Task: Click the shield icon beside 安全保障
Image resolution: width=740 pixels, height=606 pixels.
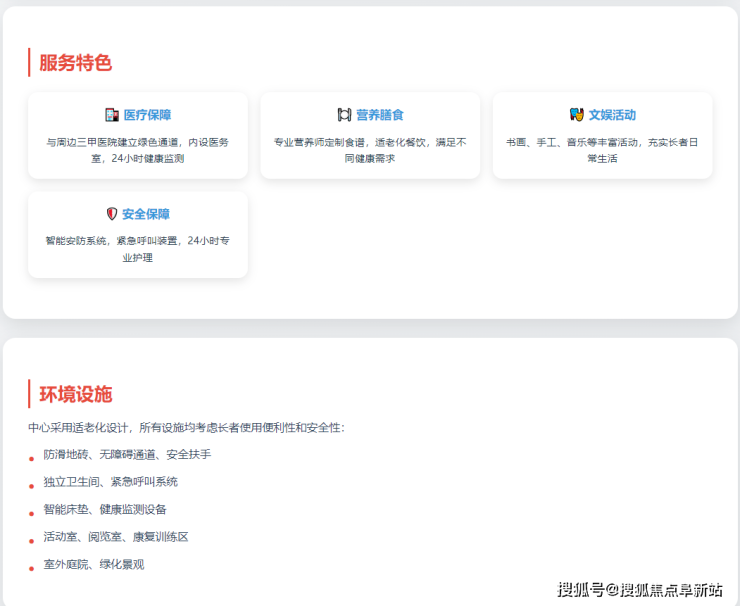Action: (112, 214)
